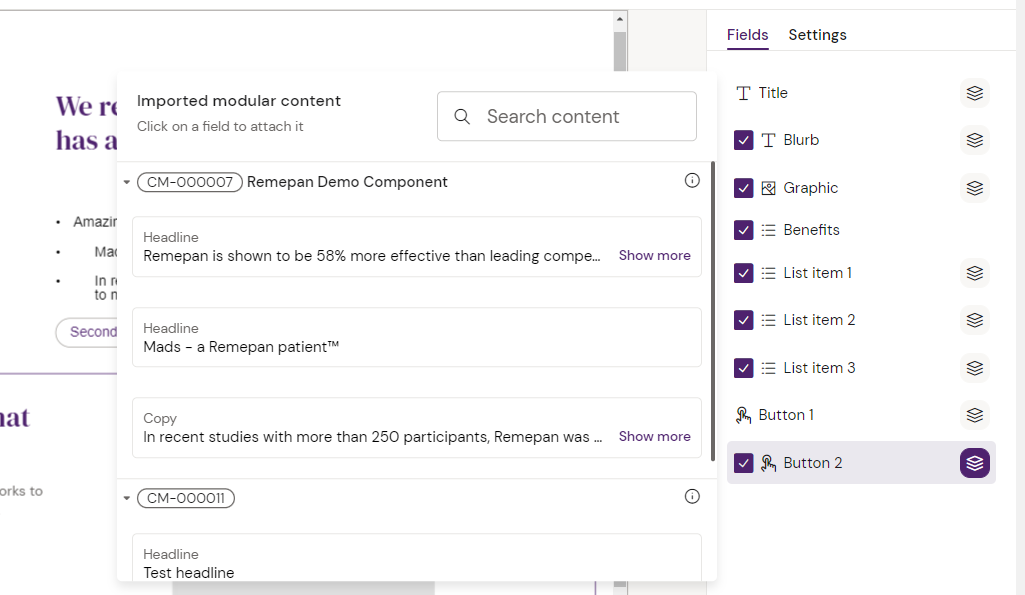Screen dimensions: 1025x595
Task: Expand headline text with first Show more
Action: click(x=654, y=256)
